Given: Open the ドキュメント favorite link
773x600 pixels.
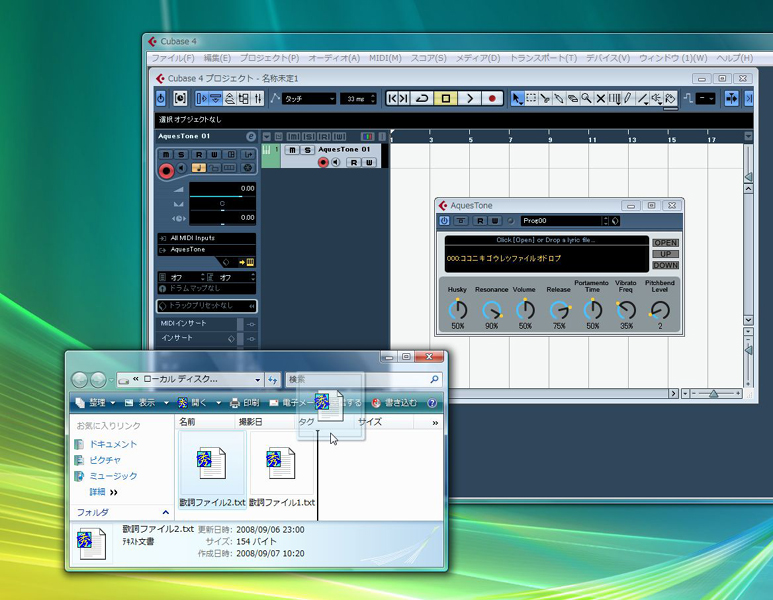Looking at the screenshot, I should point(113,444).
